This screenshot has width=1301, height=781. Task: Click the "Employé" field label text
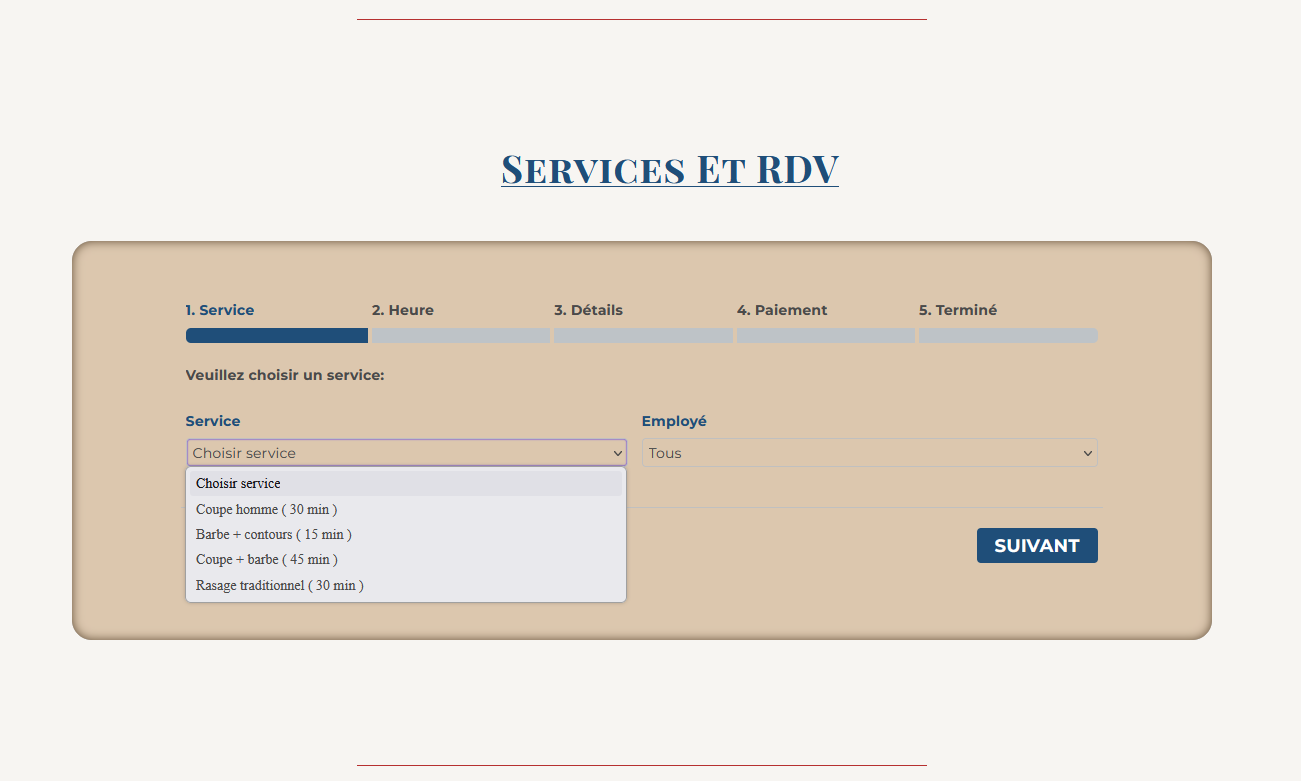(x=674, y=421)
